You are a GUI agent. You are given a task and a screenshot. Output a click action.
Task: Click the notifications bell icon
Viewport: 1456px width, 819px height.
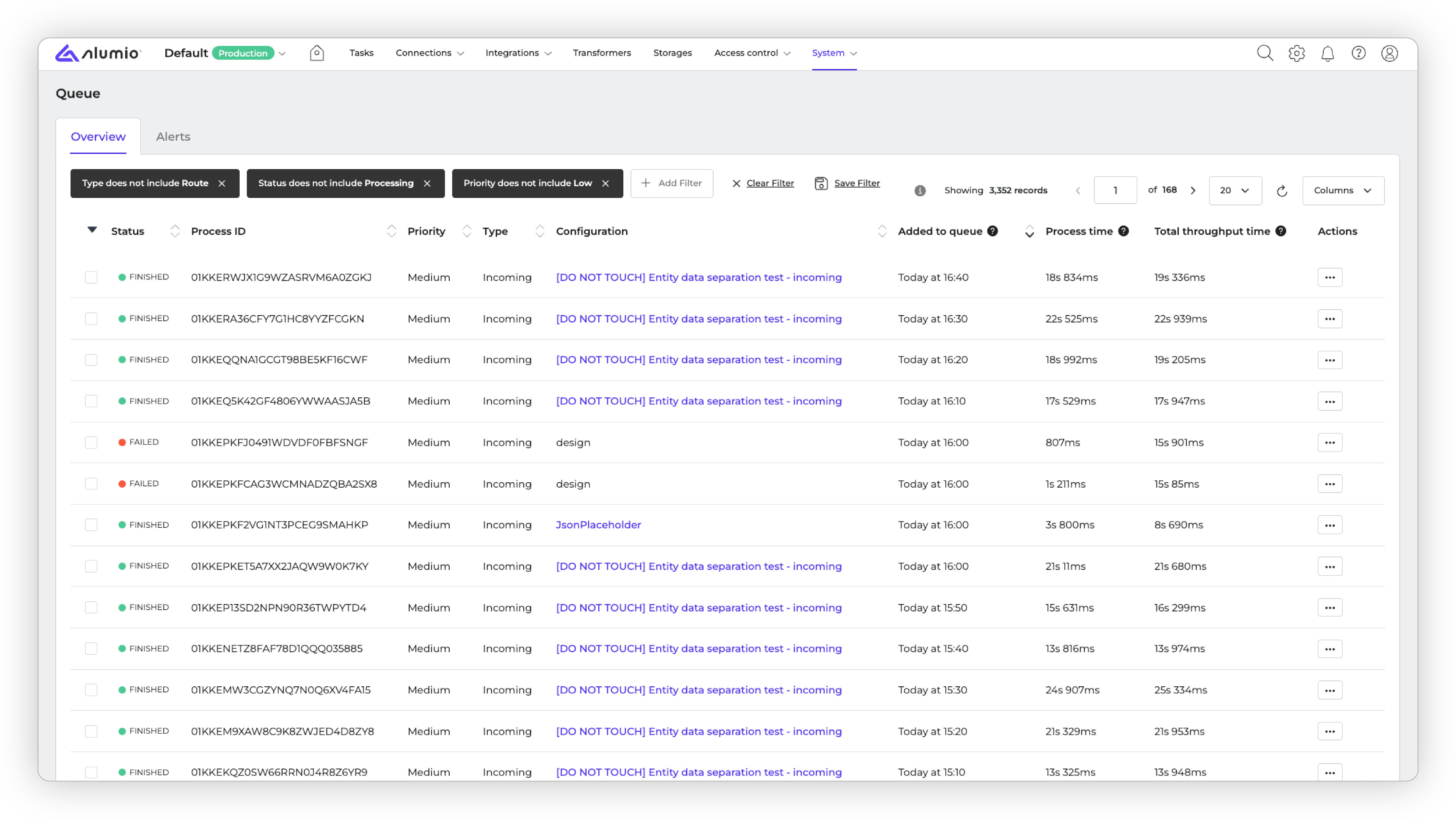coord(1327,53)
